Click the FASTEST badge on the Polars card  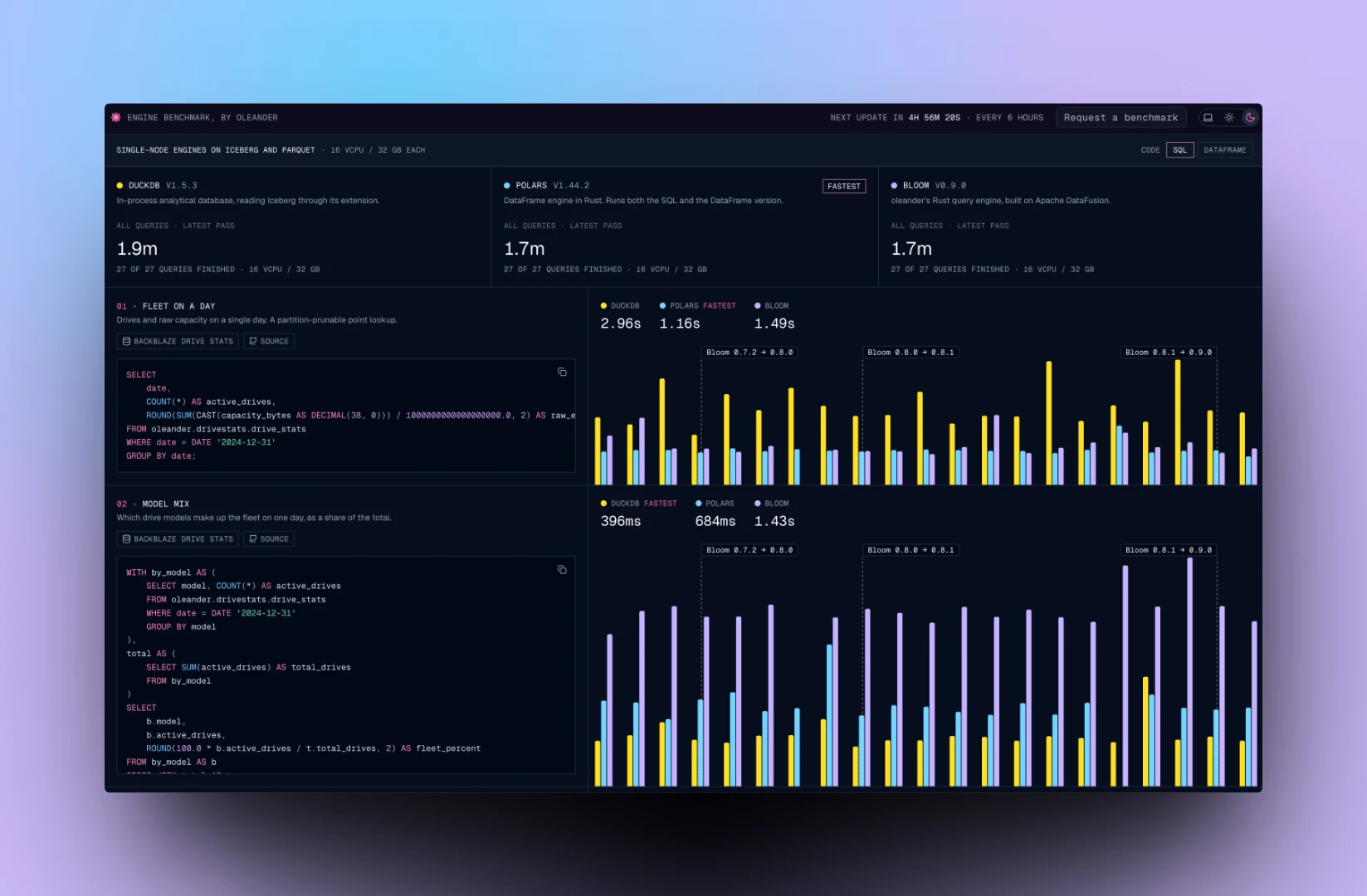[x=844, y=187]
